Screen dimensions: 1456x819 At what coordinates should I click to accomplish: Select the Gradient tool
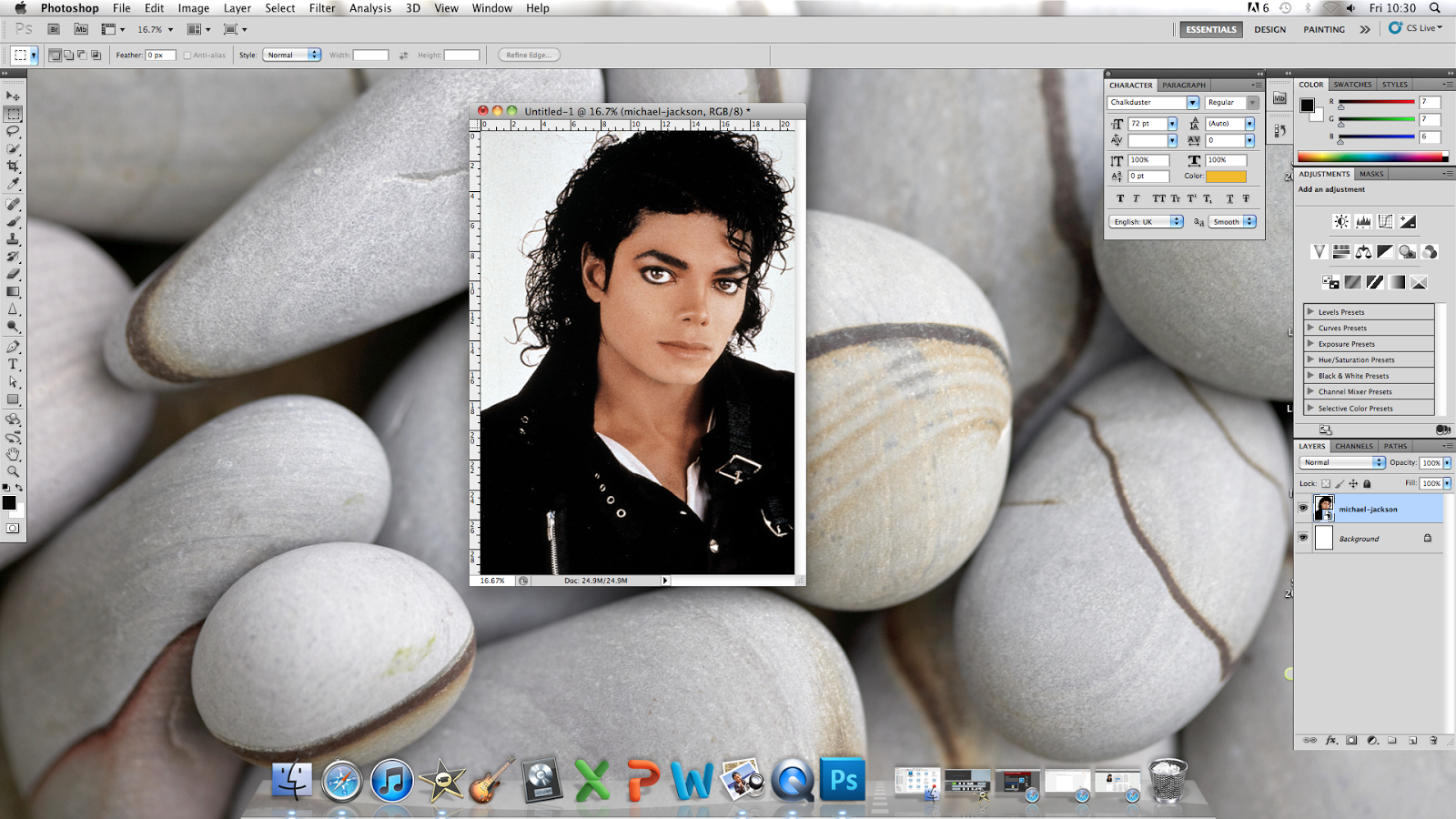pos(13,292)
